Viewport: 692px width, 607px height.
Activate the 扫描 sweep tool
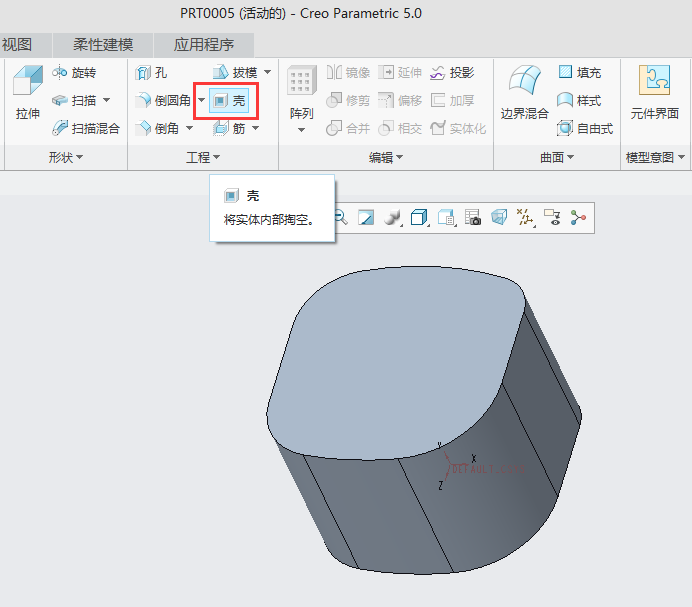(x=74, y=101)
